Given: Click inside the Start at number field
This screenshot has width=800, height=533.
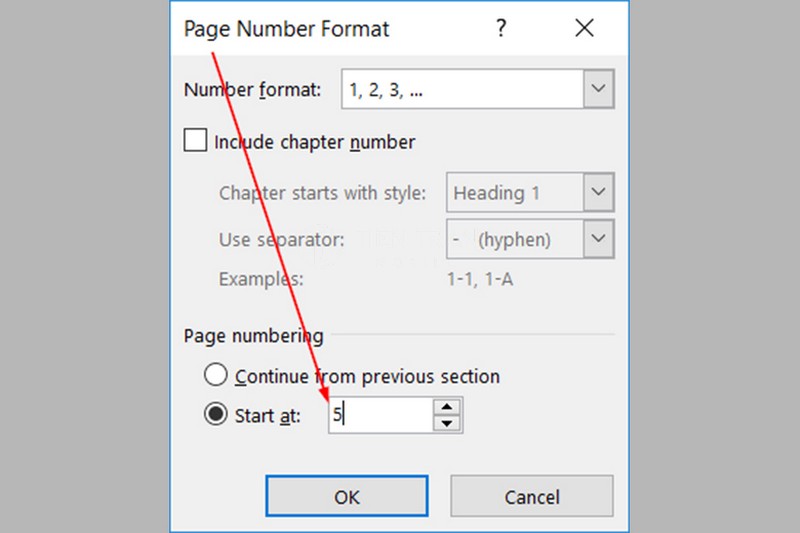Looking at the screenshot, I should pyautogui.click(x=380, y=415).
